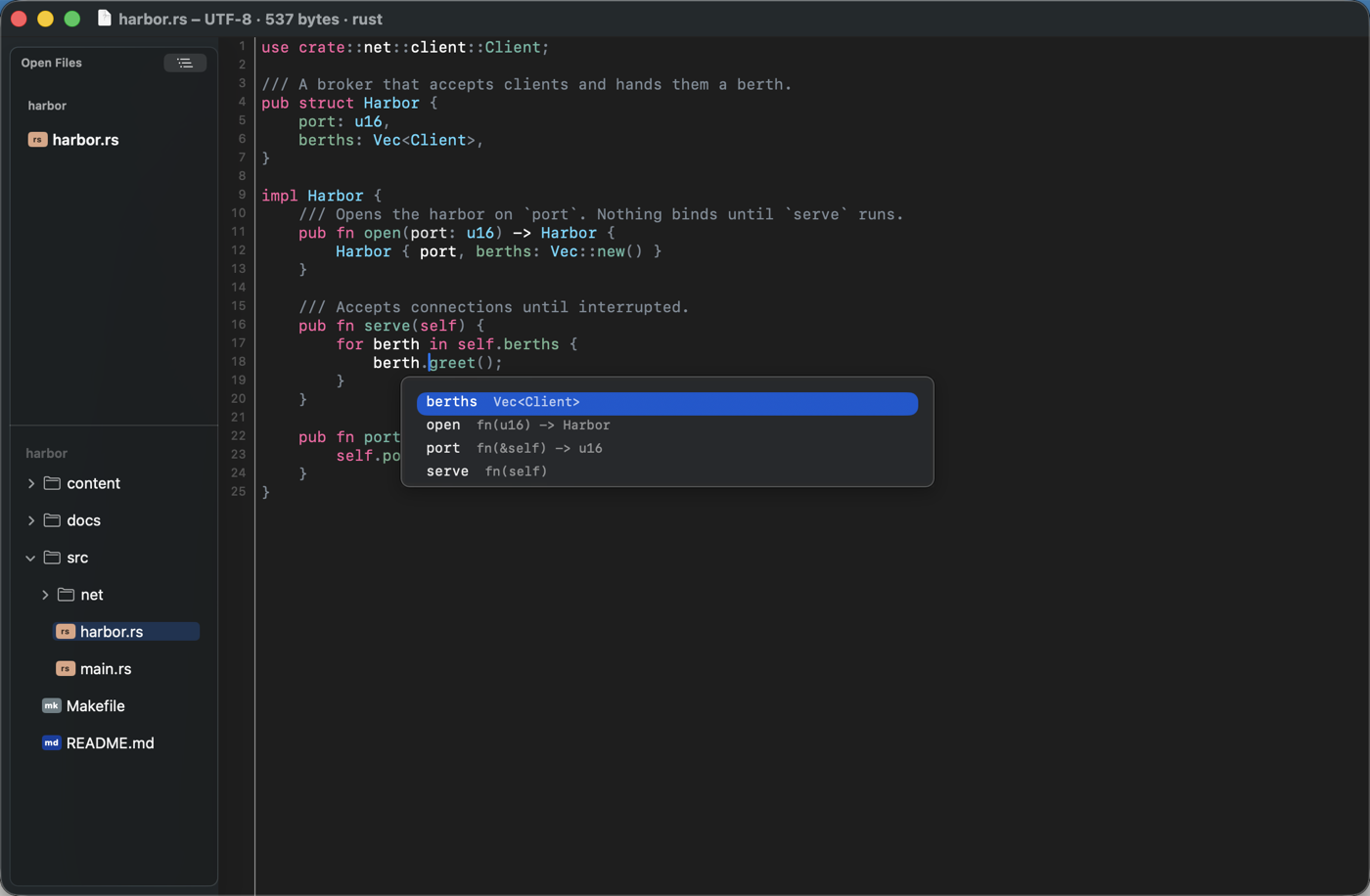This screenshot has width=1370, height=896.
Task: Click the 'for berth in self.berths' line
Action: click(x=457, y=344)
